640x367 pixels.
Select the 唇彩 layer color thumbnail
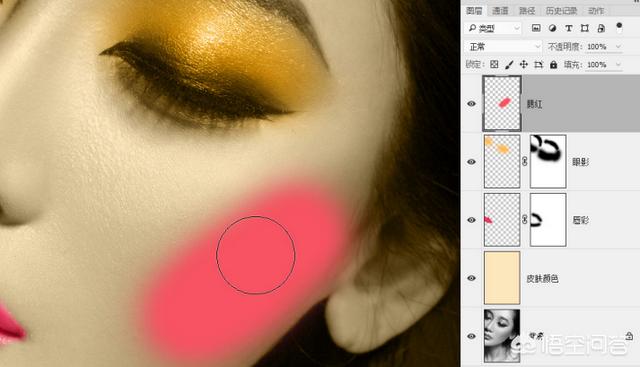point(502,220)
